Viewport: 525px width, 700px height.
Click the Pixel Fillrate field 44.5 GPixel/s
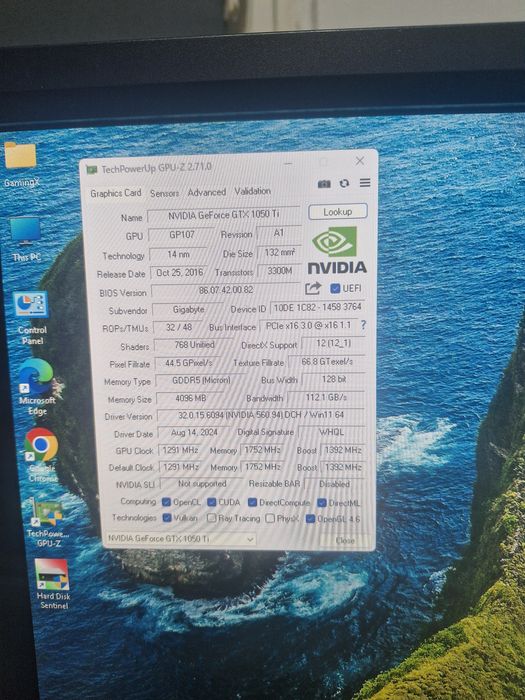[x=188, y=363]
